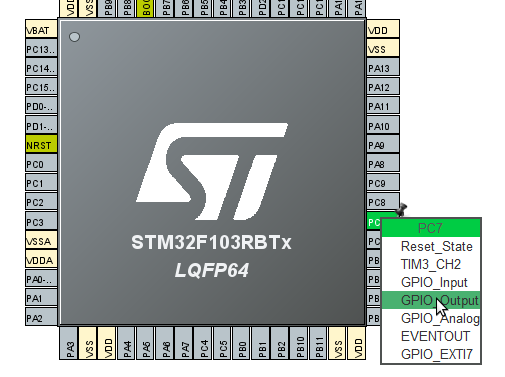
Task: Select the PC4 pin
Action: [x=203, y=343]
